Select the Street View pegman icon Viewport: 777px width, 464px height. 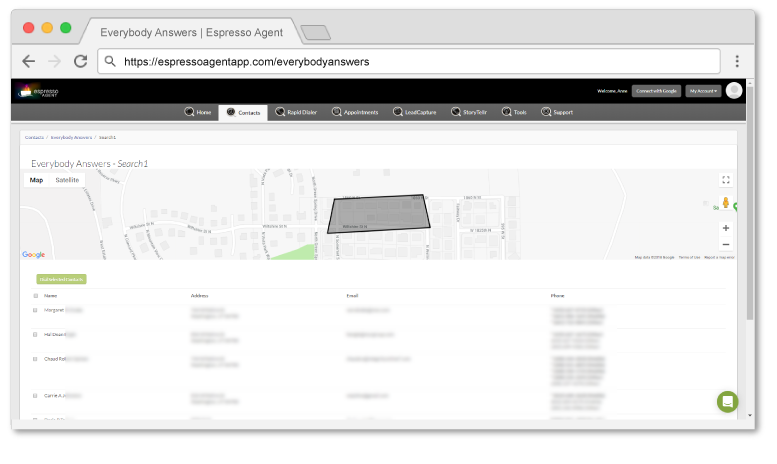(x=725, y=203)
